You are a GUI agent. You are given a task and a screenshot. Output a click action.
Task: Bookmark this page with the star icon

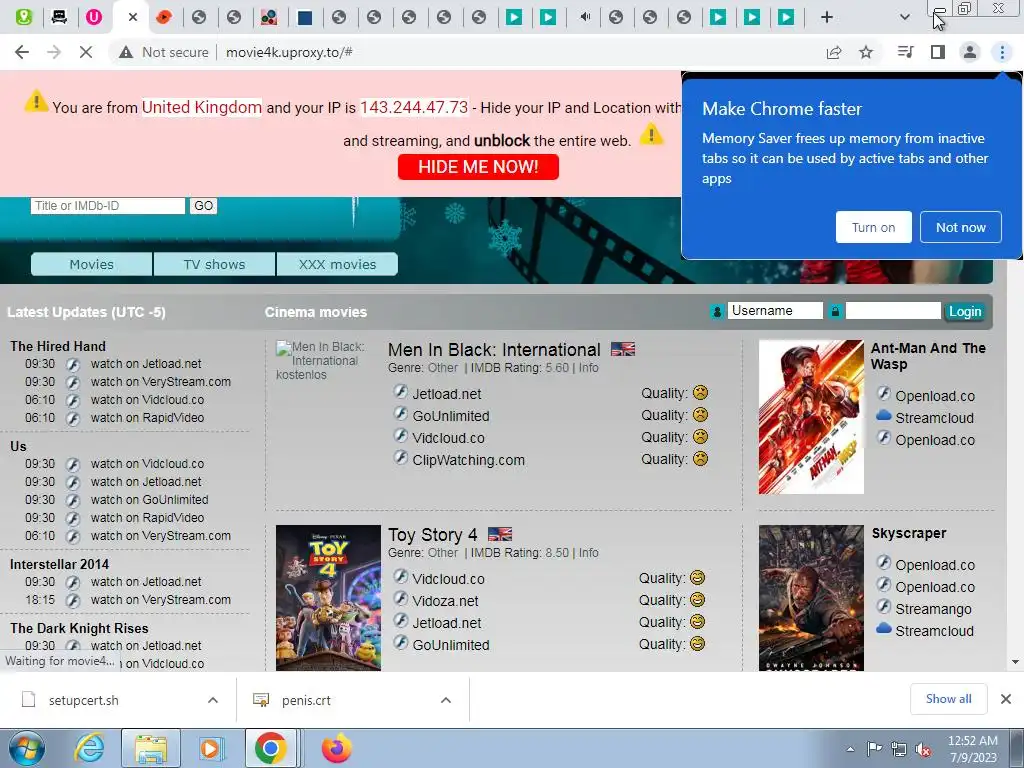pos(866,52)
